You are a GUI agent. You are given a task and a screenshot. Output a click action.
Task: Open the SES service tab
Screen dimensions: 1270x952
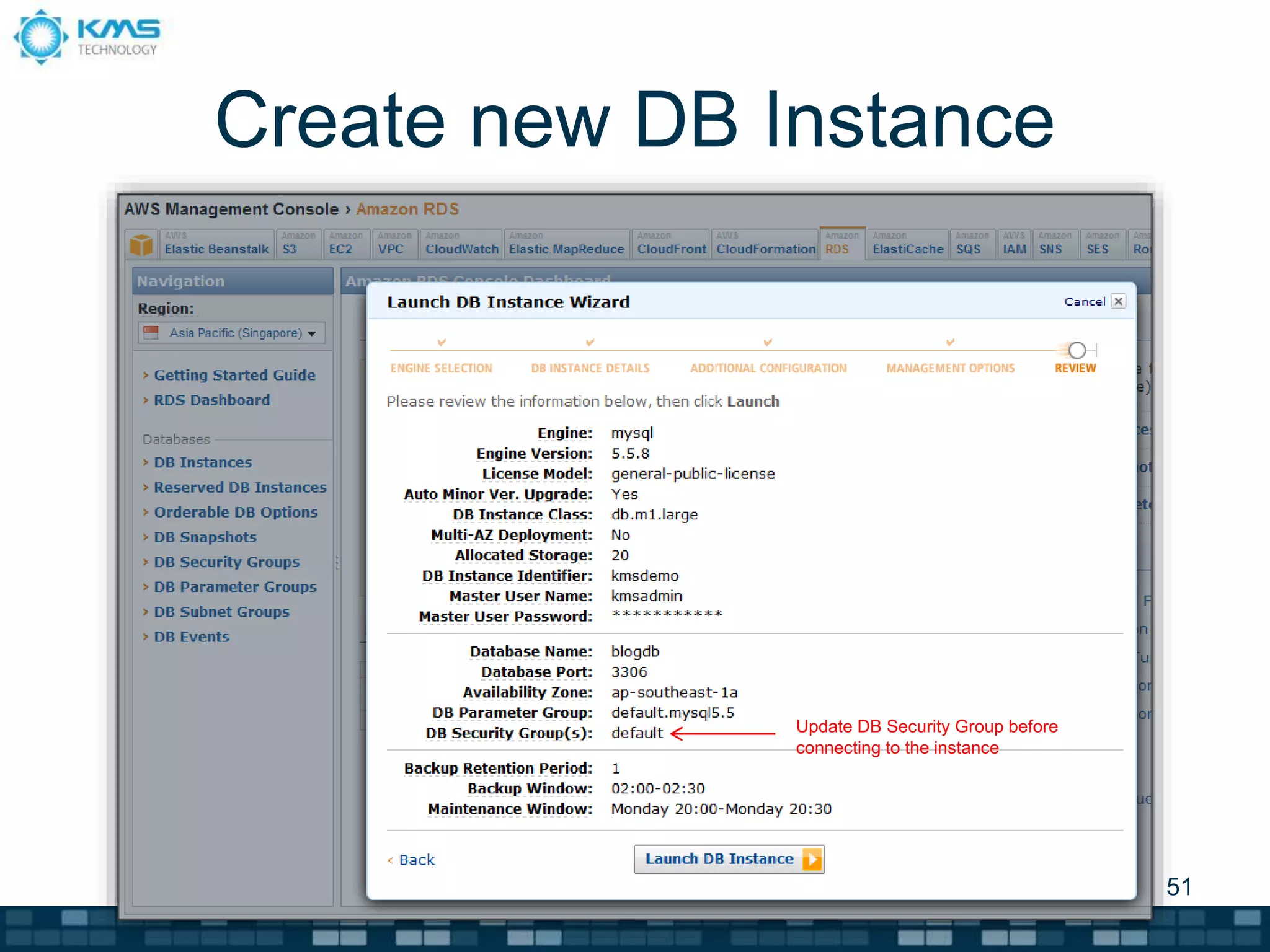coord(1102,244)
